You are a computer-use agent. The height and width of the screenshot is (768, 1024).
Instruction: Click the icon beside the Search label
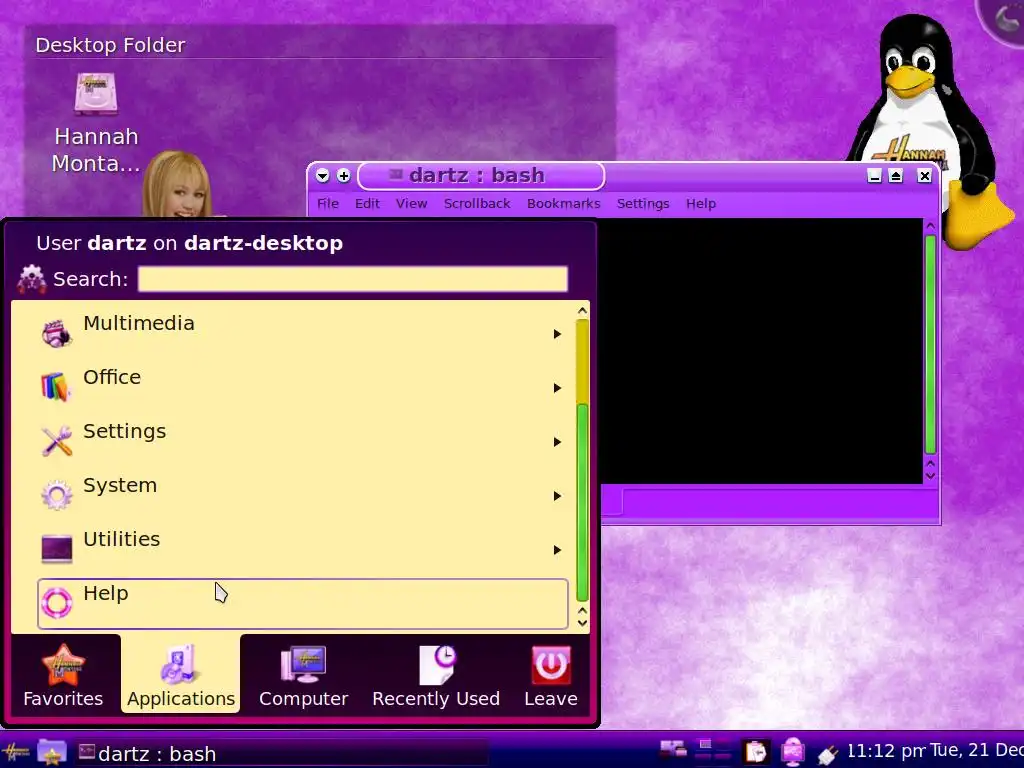pos(31,279)
